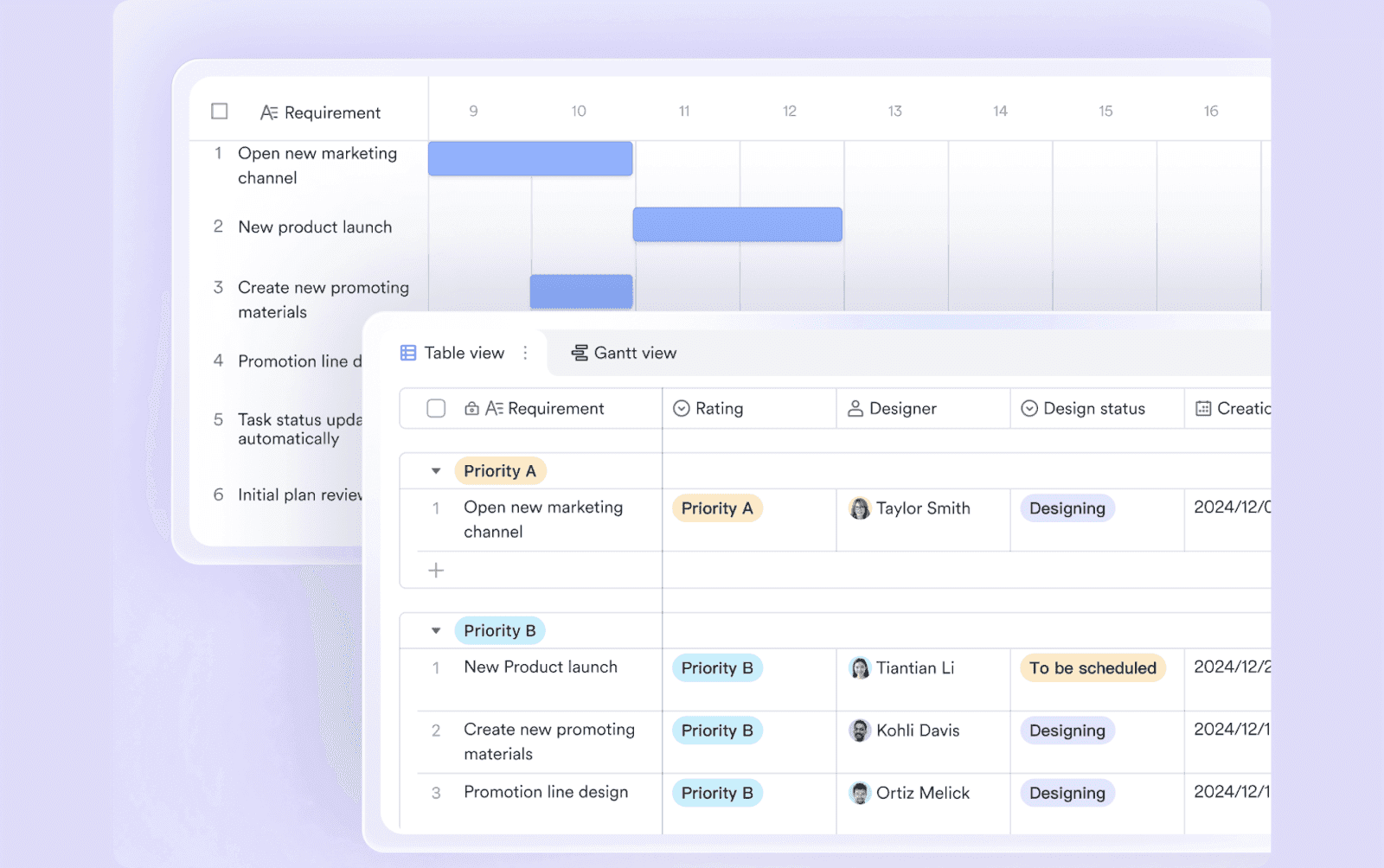Screen dimensions: 1384x868
Task: Select all rows using the table header checkbox
Action: coord(436,408)
